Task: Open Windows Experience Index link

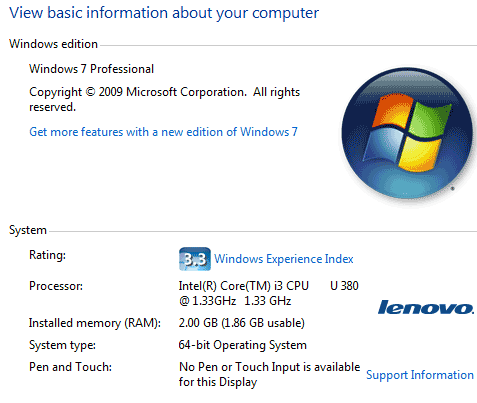Action: click(284, 259)
